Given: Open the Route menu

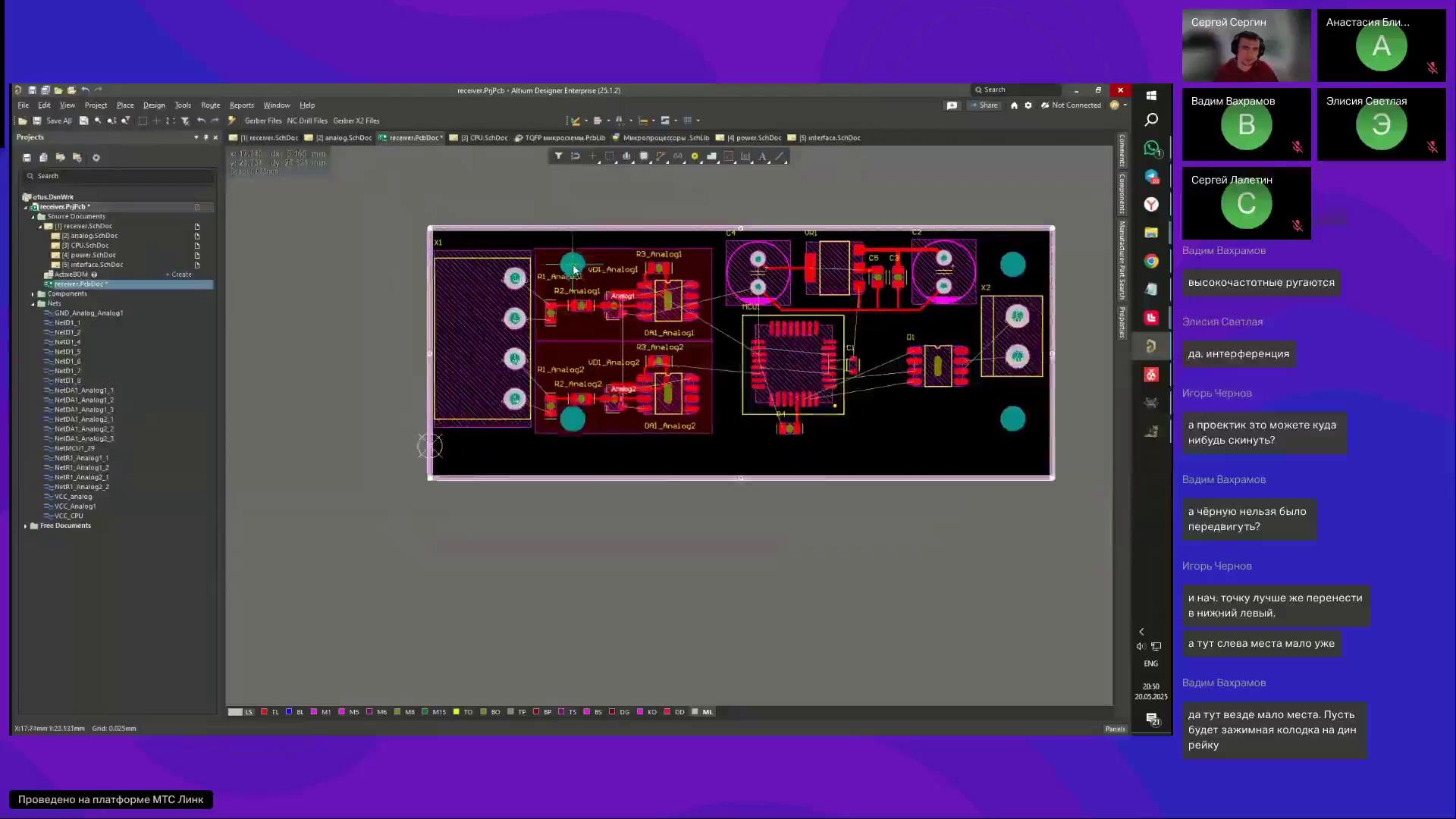Looking at the screenshot, I should [x=210, y=105].
